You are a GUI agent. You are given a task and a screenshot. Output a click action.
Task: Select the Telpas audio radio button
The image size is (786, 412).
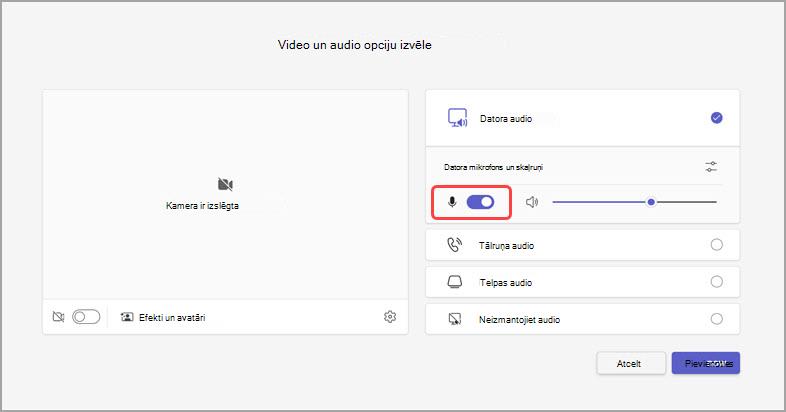716,282
